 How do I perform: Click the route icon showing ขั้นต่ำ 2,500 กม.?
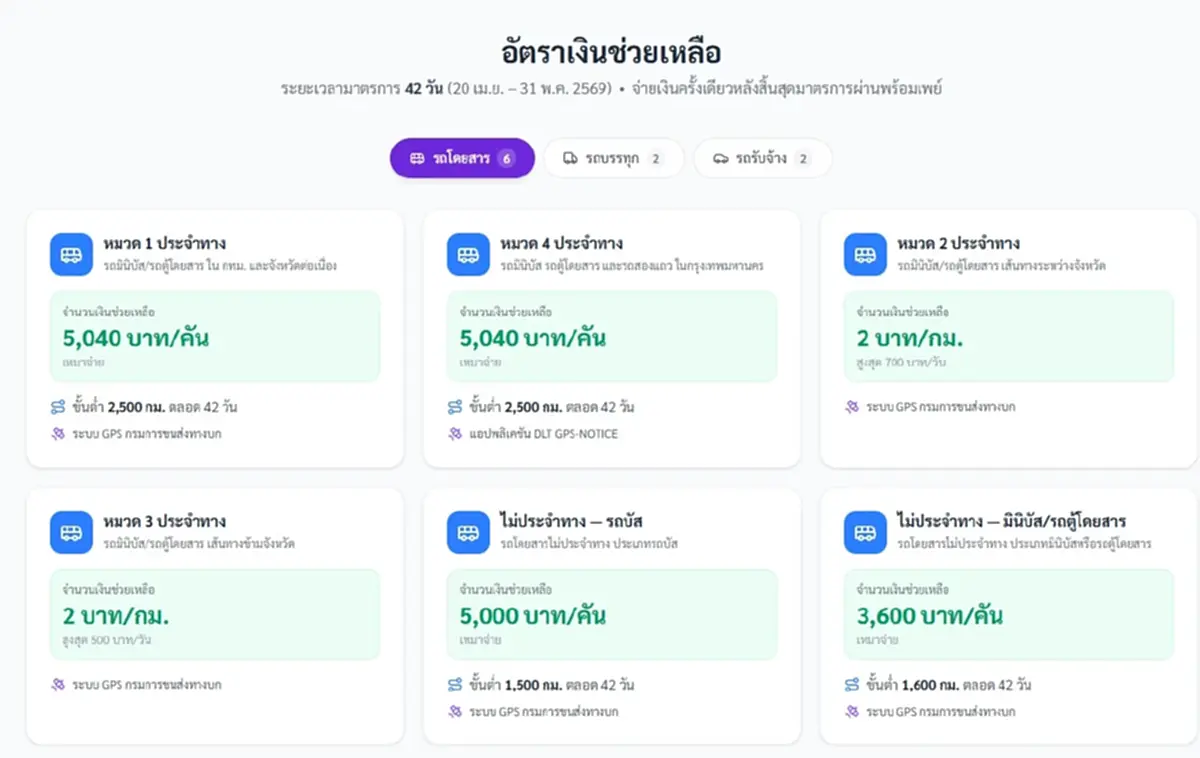coord(57,407)
